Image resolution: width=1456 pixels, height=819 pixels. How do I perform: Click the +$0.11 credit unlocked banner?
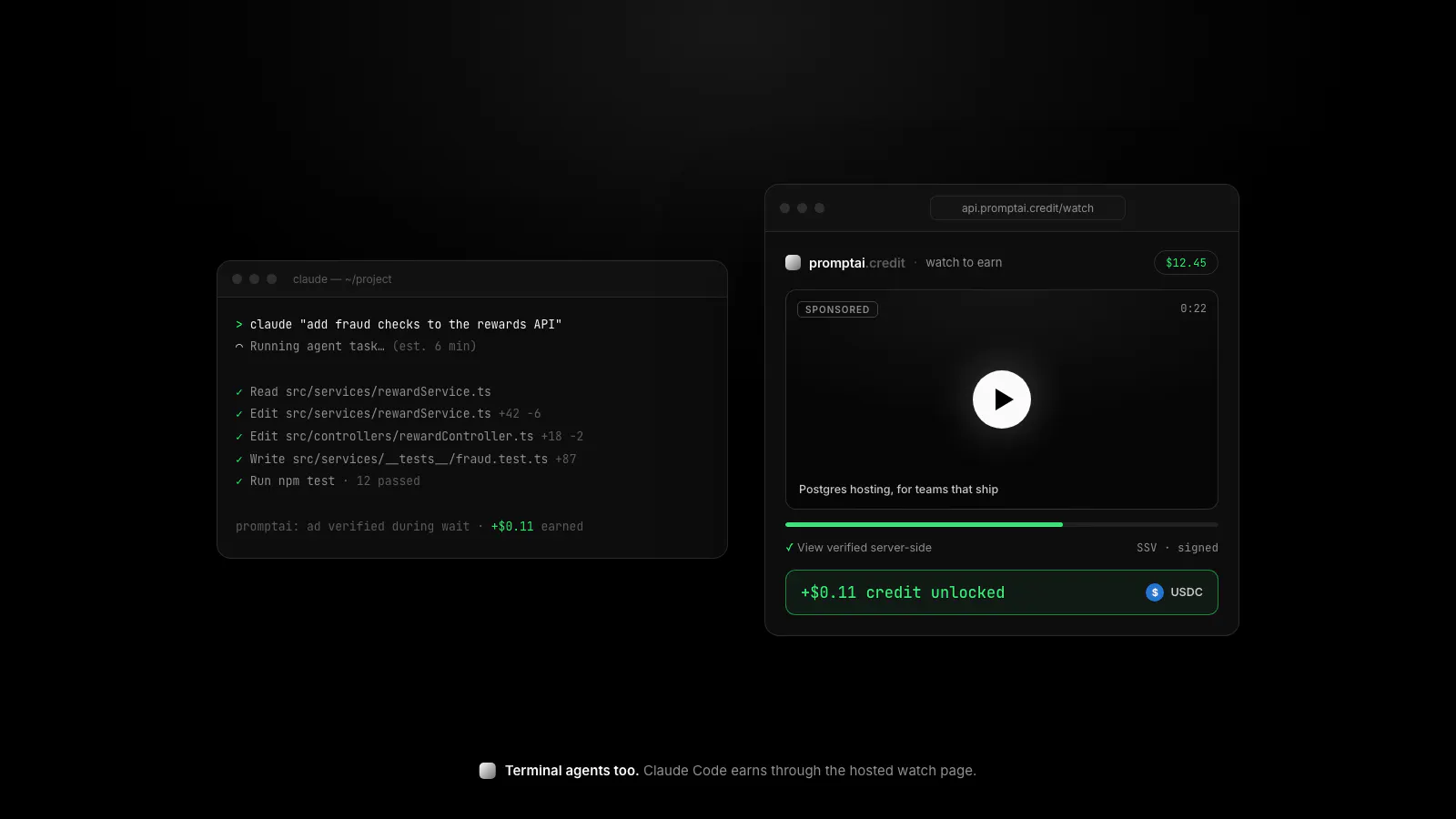pos(1001,592)
